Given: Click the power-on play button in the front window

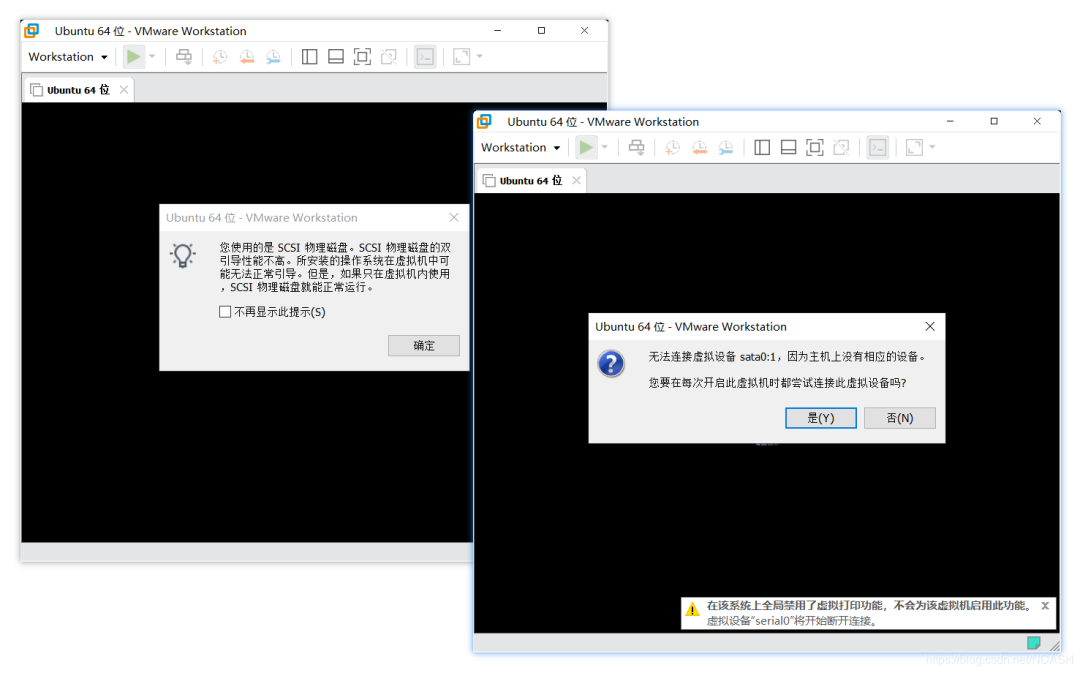Looking at the screenshot, I should [586, 147].
